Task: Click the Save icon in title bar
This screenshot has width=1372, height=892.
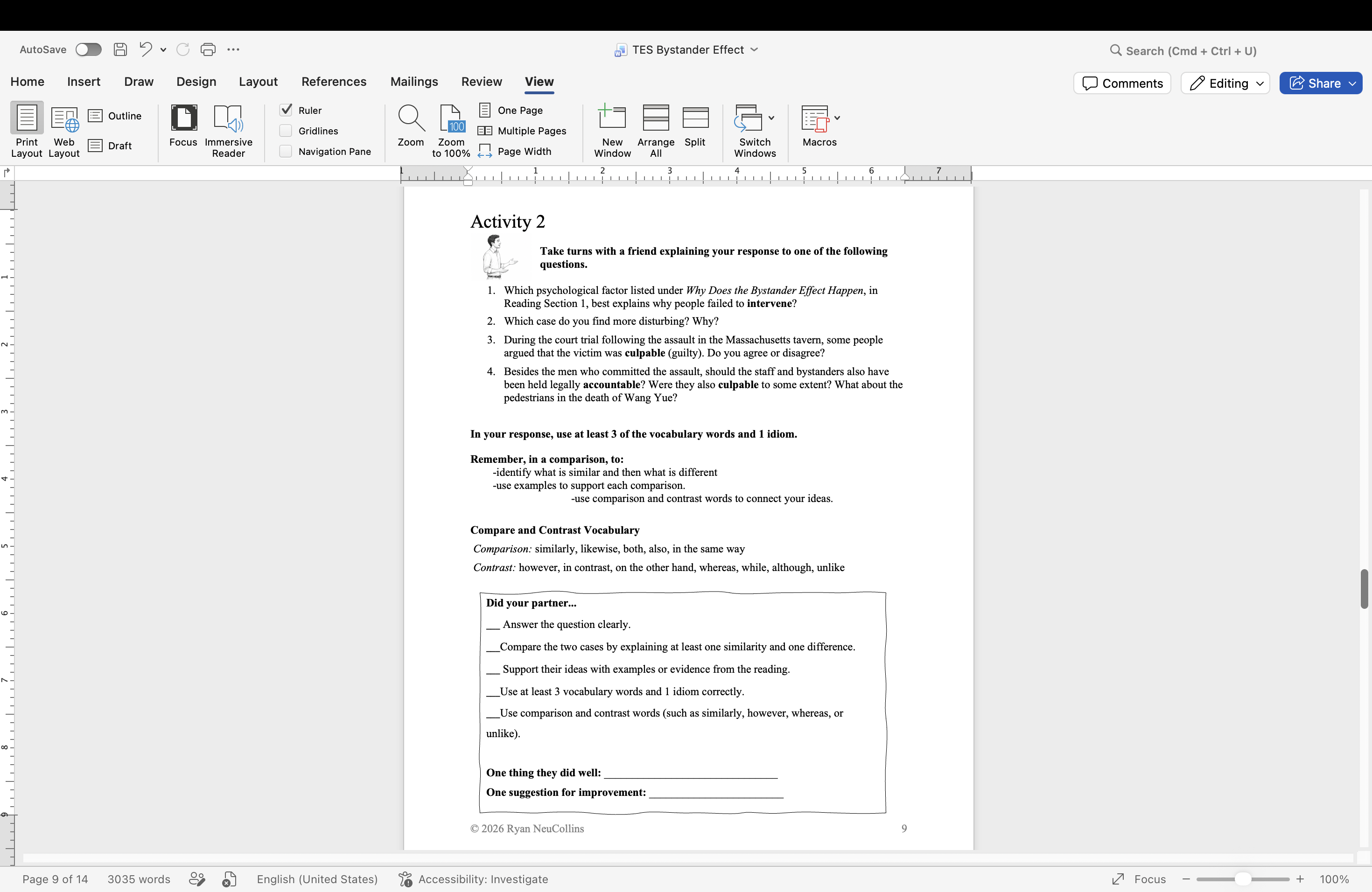Action: [x=120, y=49]
